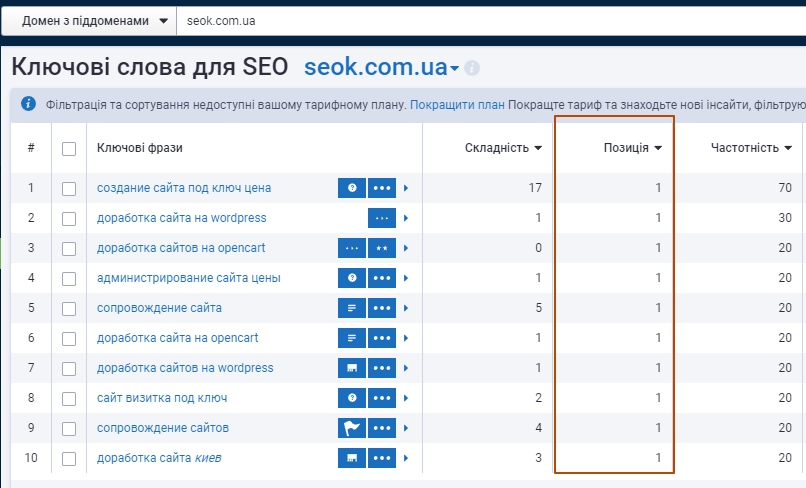This screenshot has width=806, height=488.
Task: Expand arrow for сопровождение сайтов row
Action: 406,428
